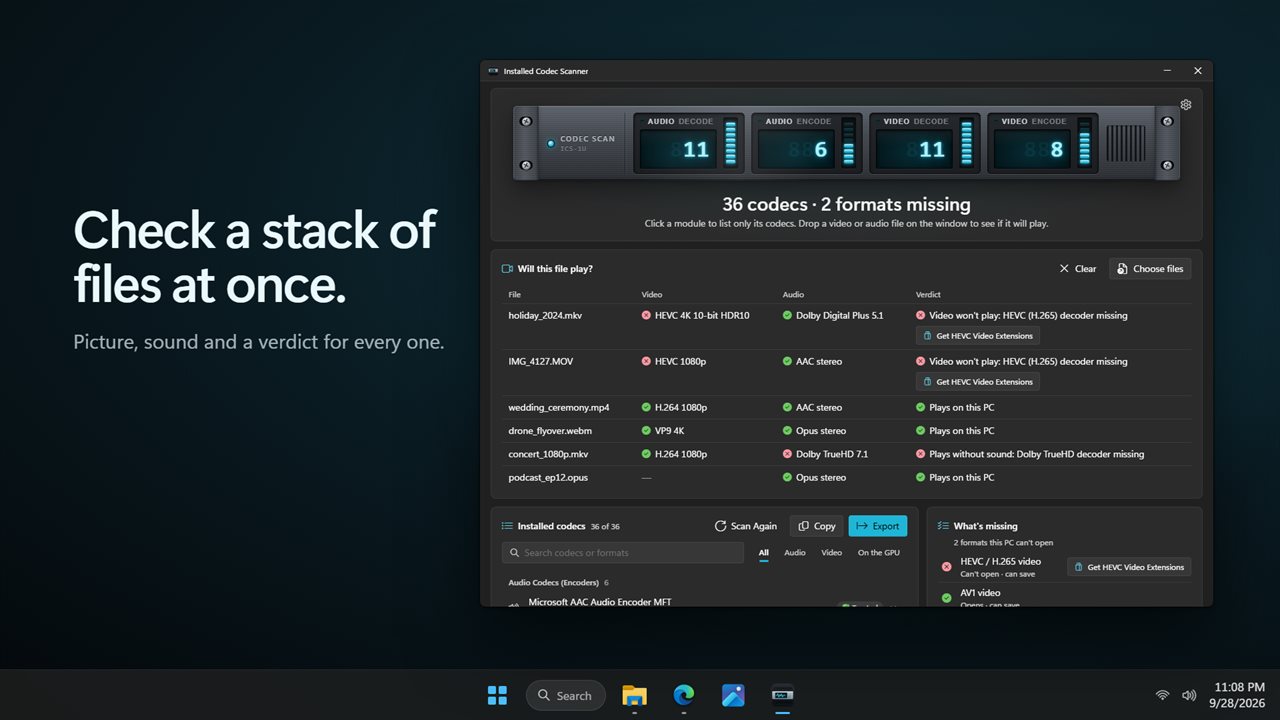Click the file name 'concert_1080p.mkv'
This screenshot has width=1280, height=720.
[x=548, y=454]
